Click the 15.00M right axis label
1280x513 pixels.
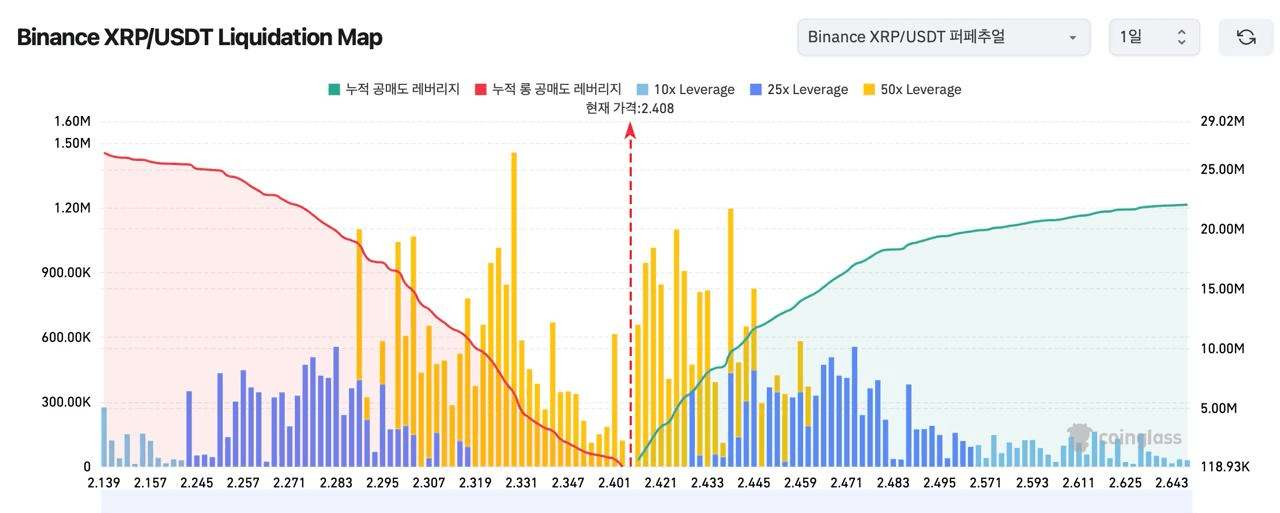1221,289
